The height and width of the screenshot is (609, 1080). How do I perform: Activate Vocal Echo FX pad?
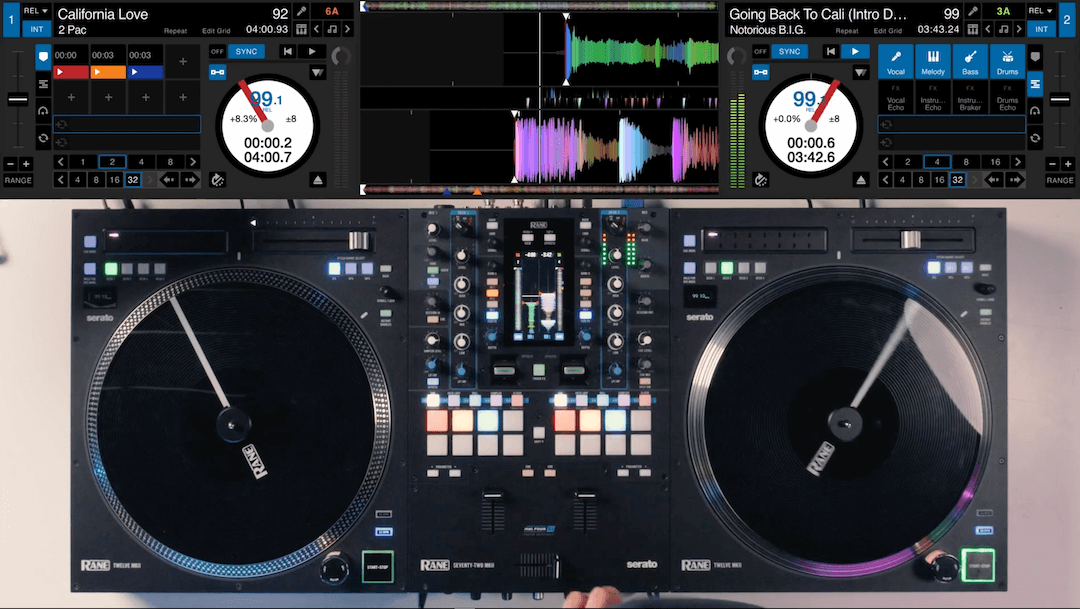tap(895, 98)
